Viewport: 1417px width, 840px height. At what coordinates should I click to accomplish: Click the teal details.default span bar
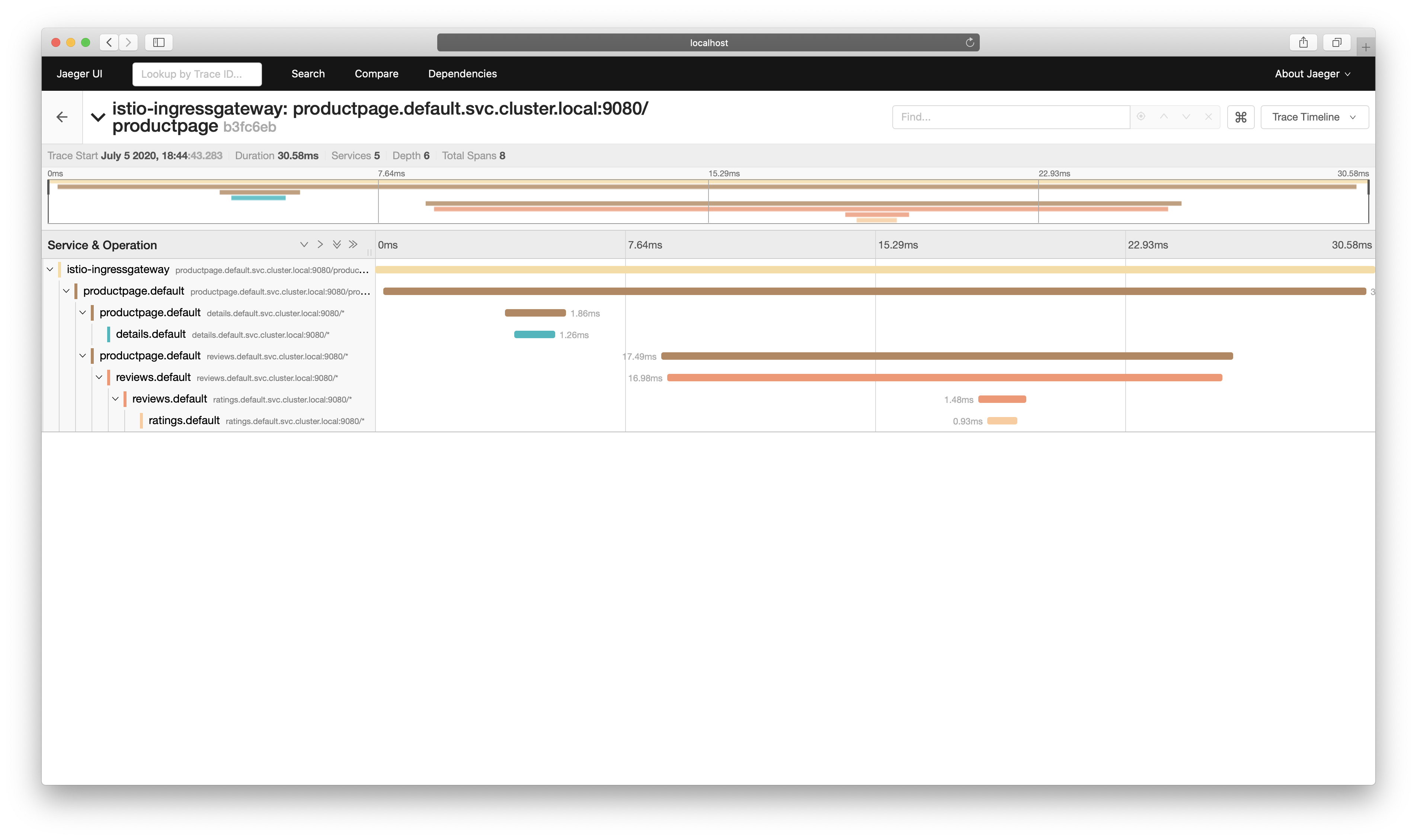pos(534,334)
